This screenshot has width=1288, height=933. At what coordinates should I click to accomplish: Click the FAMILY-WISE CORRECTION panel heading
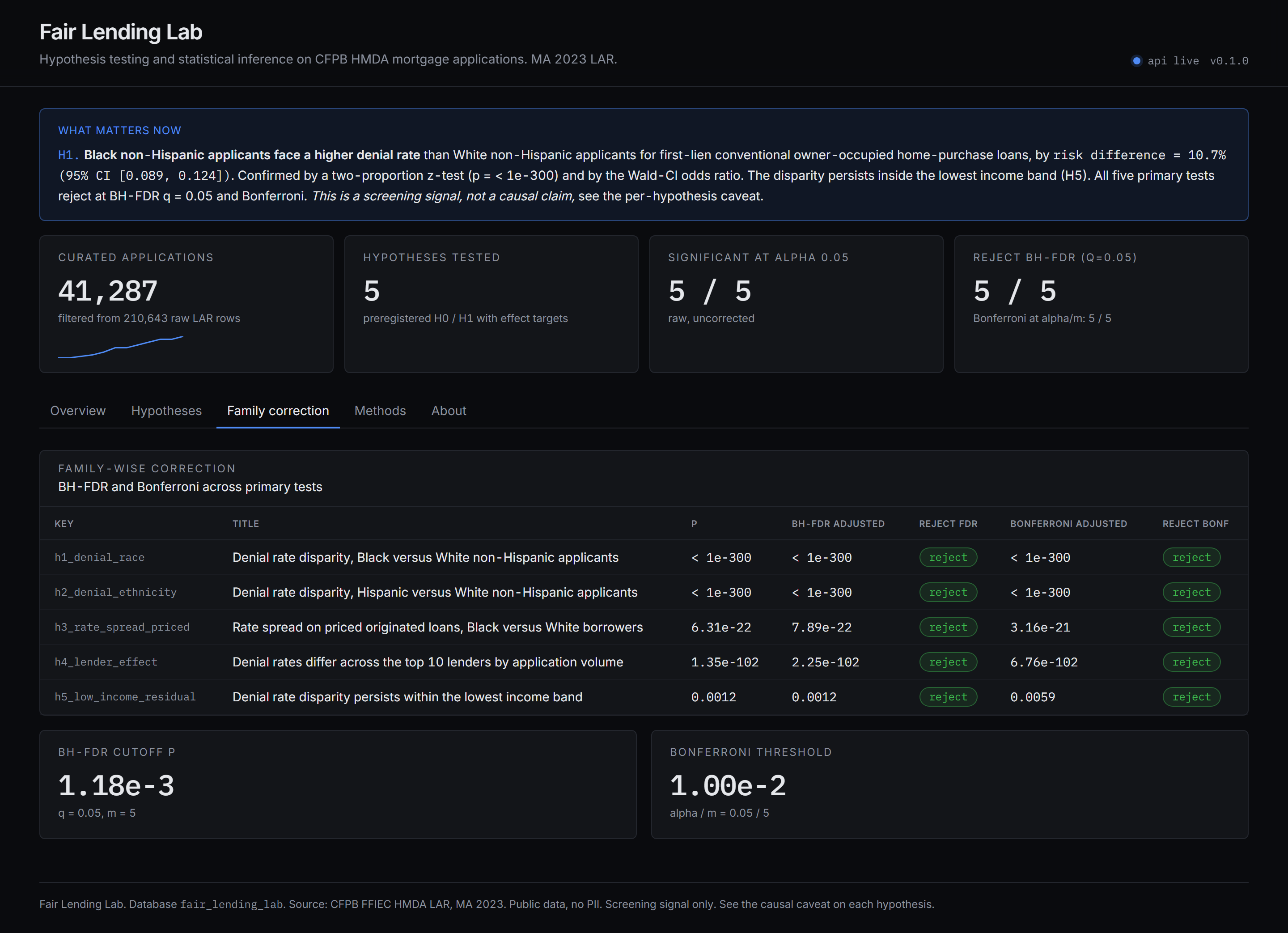point(147,468)
